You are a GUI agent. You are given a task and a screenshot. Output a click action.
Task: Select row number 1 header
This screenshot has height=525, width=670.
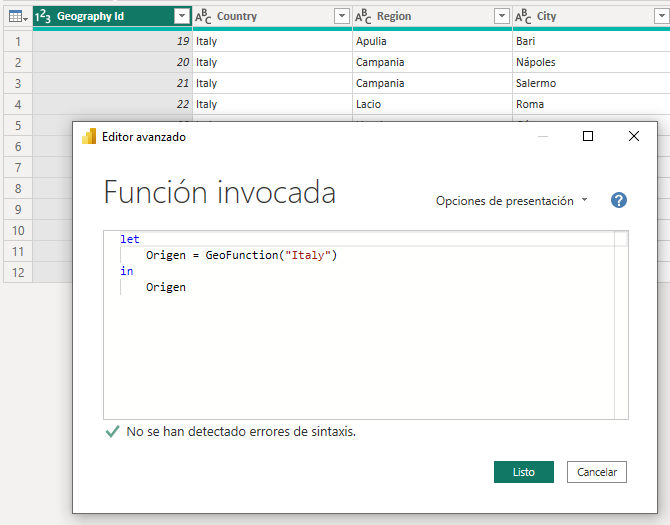click(18, 41)
